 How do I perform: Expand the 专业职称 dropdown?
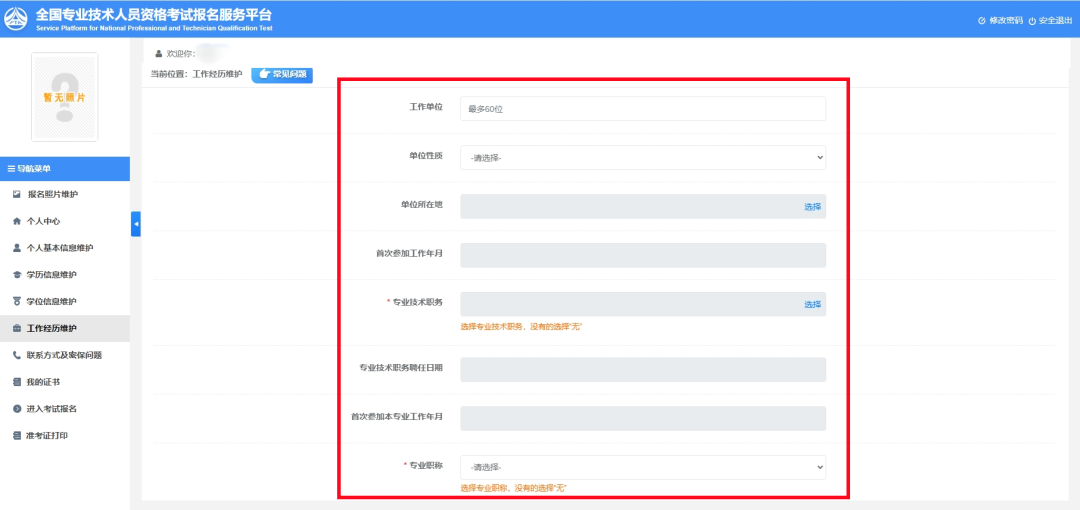pyautogui.click(x=643, y=467)
